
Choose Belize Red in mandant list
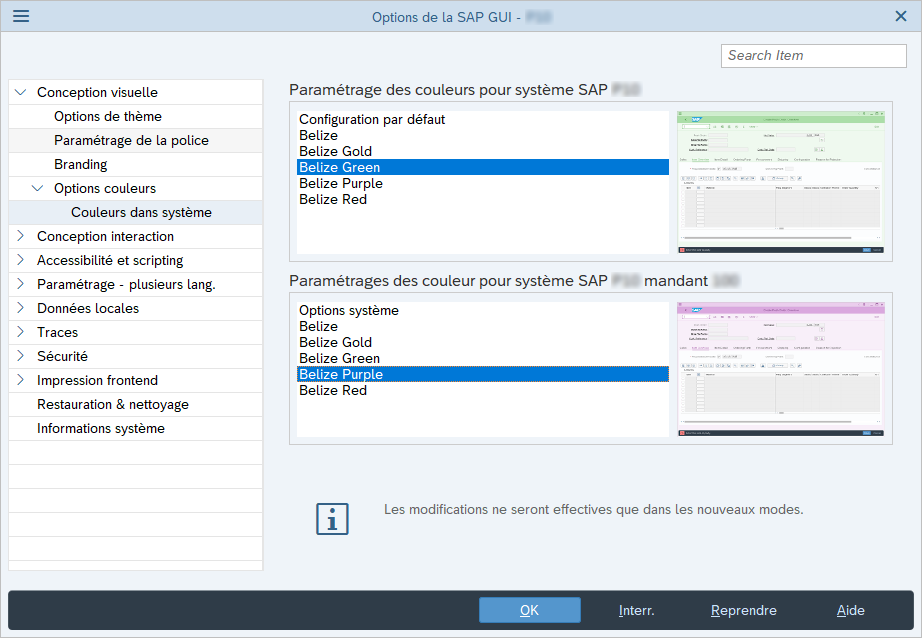tap(483, 390)
